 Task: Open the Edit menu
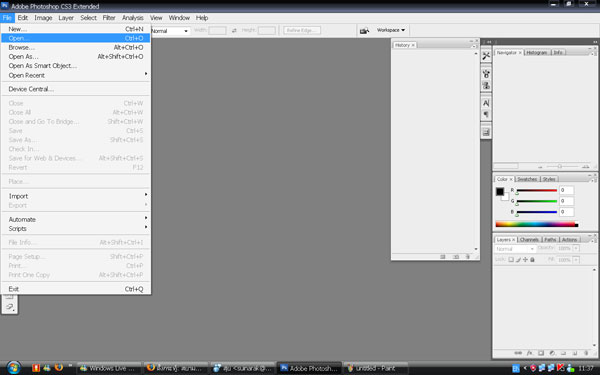(x=23, y=18)
